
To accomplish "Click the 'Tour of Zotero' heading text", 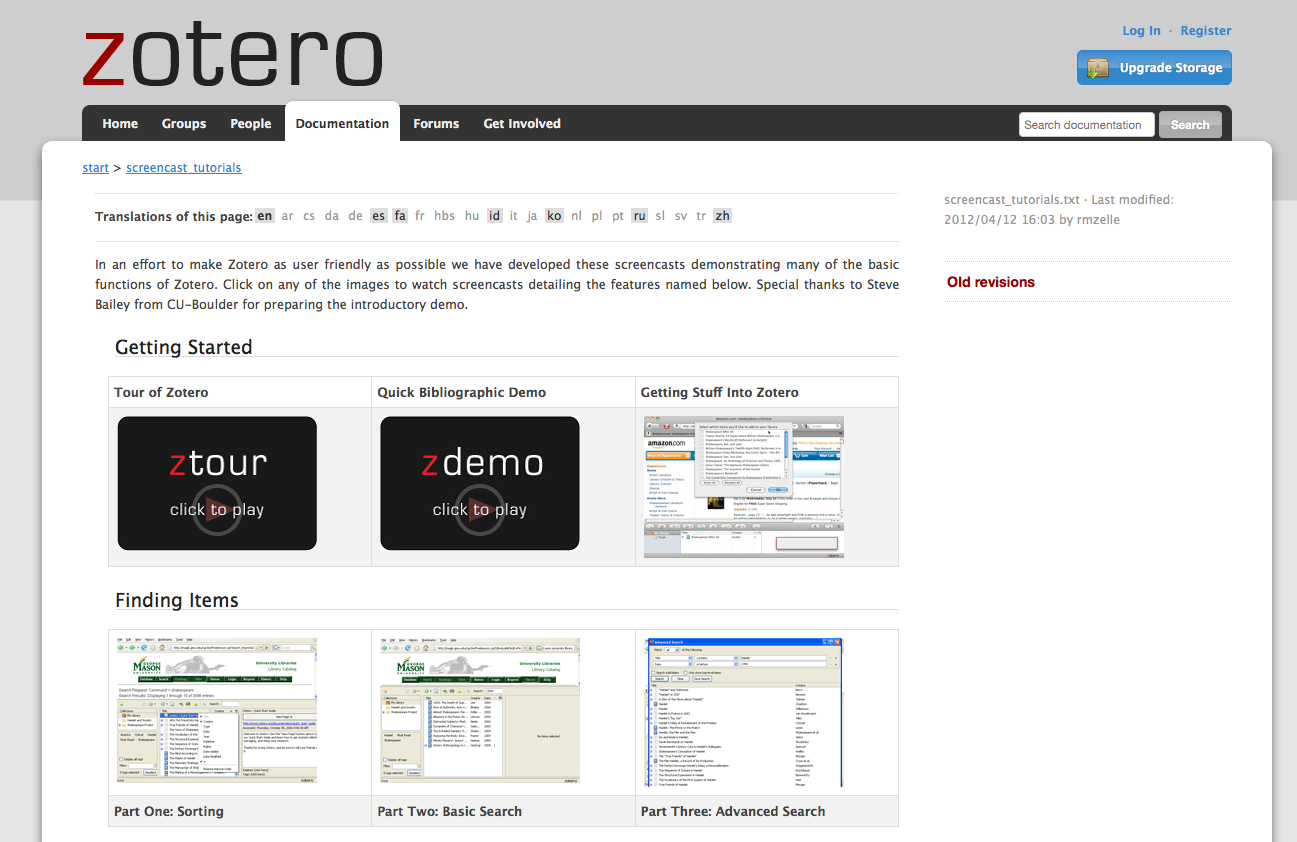I will [x=161, y=392].
